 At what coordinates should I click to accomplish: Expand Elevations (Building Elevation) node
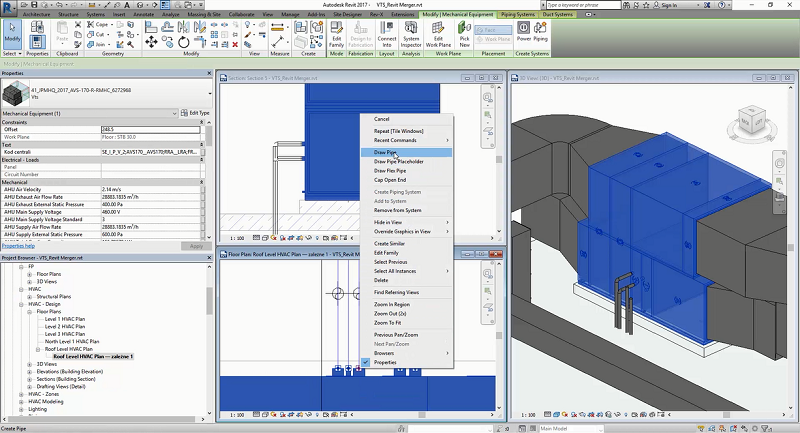pyautogui.click(x=29, y=370)
